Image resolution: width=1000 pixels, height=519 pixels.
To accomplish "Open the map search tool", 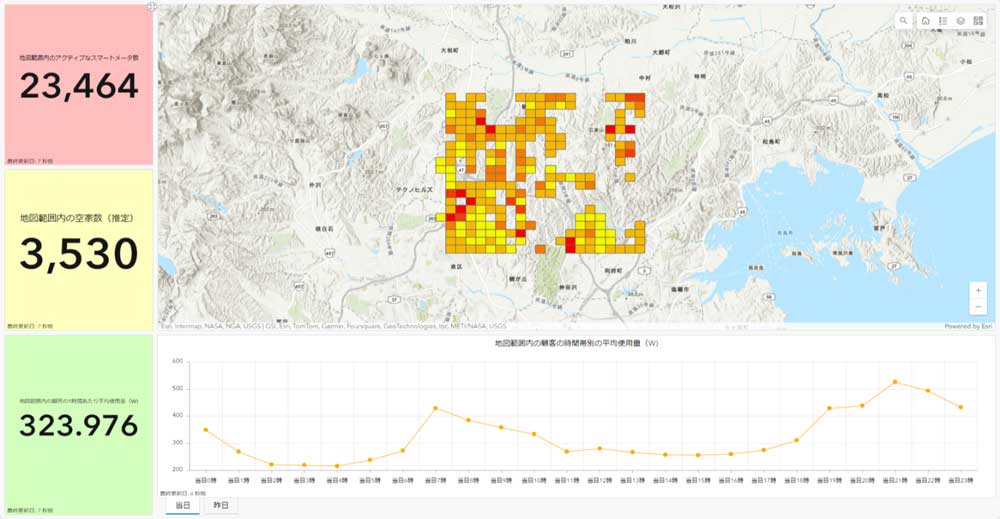I will tap(904, 20).
